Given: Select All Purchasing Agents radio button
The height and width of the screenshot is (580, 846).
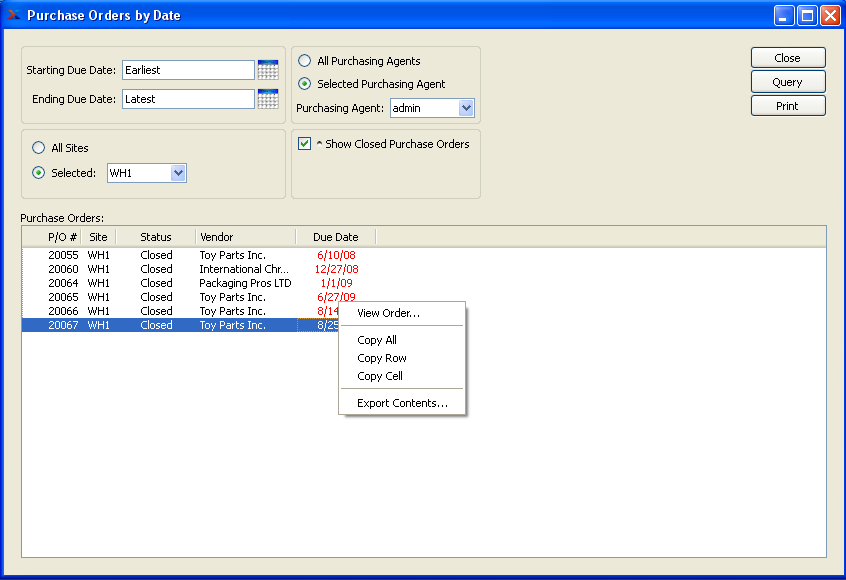Looking at the screenshot, I should 305,60.
